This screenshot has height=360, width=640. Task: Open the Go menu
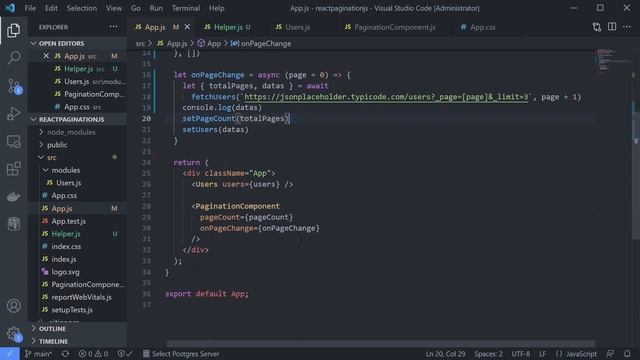point(136,8)
